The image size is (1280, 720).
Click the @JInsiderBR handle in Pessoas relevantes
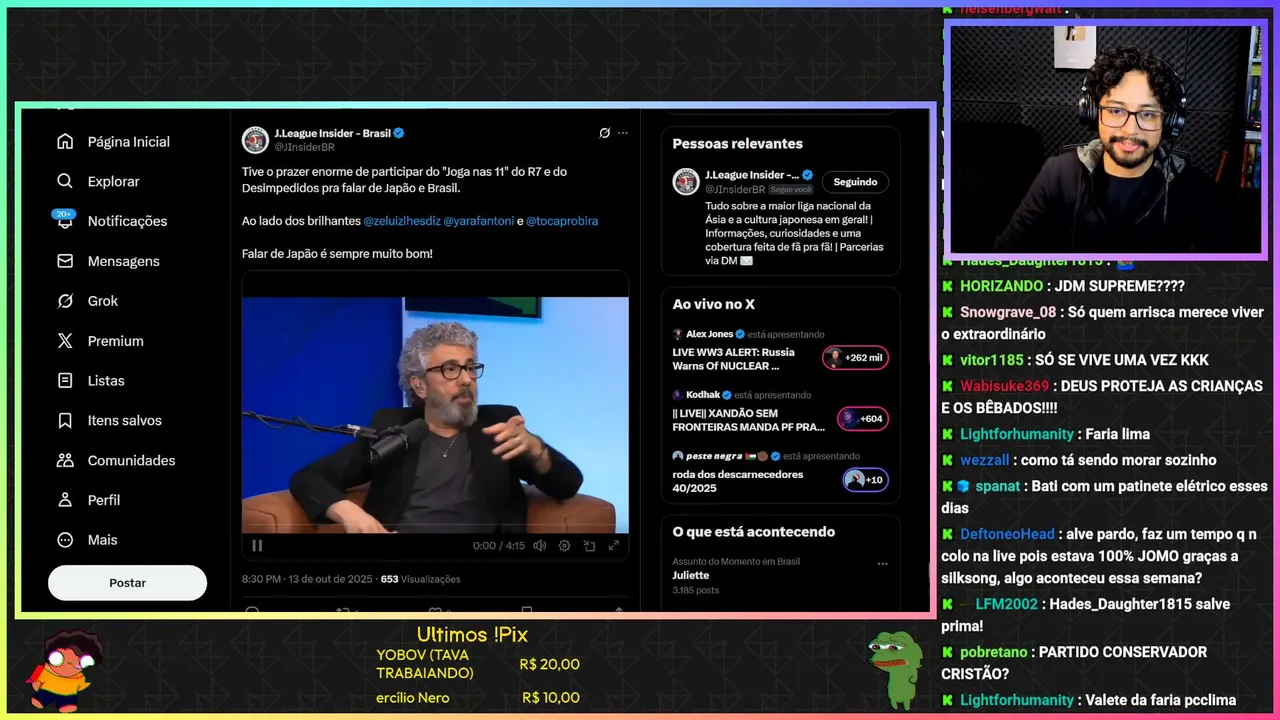pos(735,189)
